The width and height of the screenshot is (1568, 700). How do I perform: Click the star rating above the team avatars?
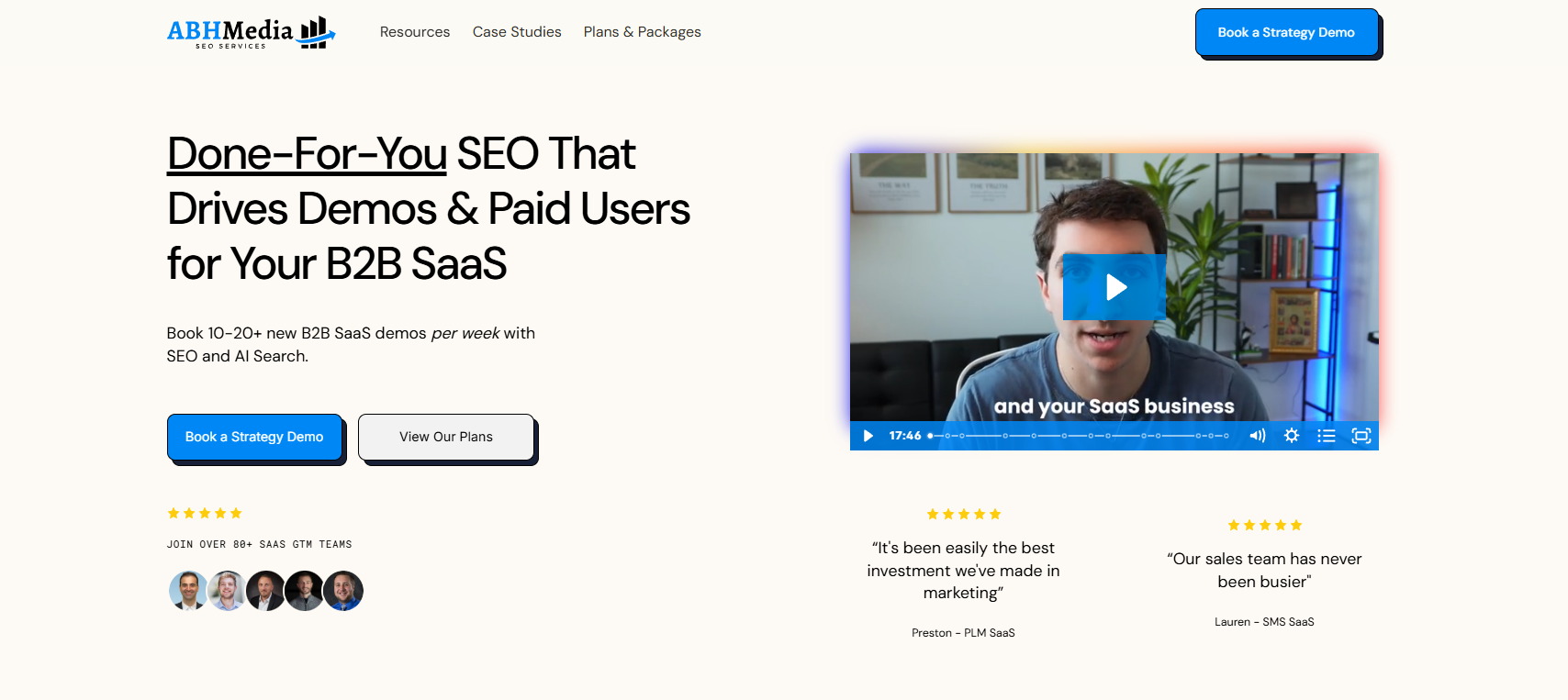pyautogui.click(x=205, y=513)
